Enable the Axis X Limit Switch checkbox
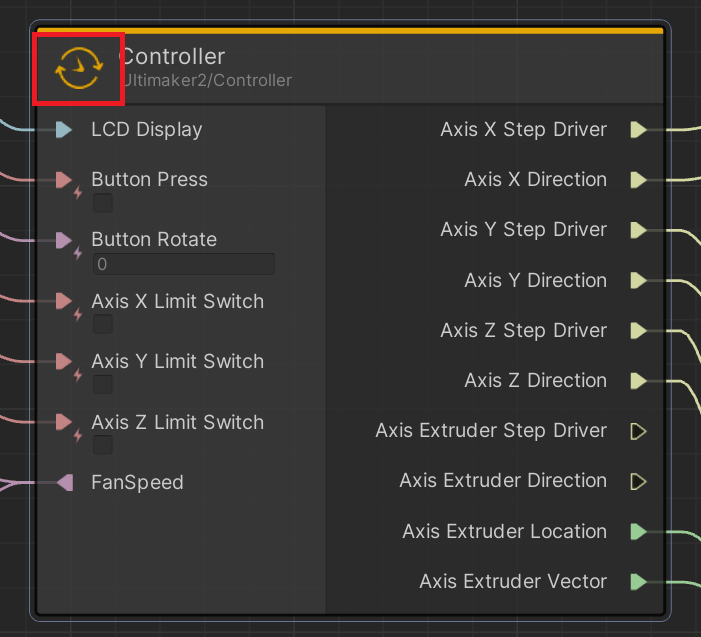This screenshot has height=637, width=701. (x=103, y=324)
